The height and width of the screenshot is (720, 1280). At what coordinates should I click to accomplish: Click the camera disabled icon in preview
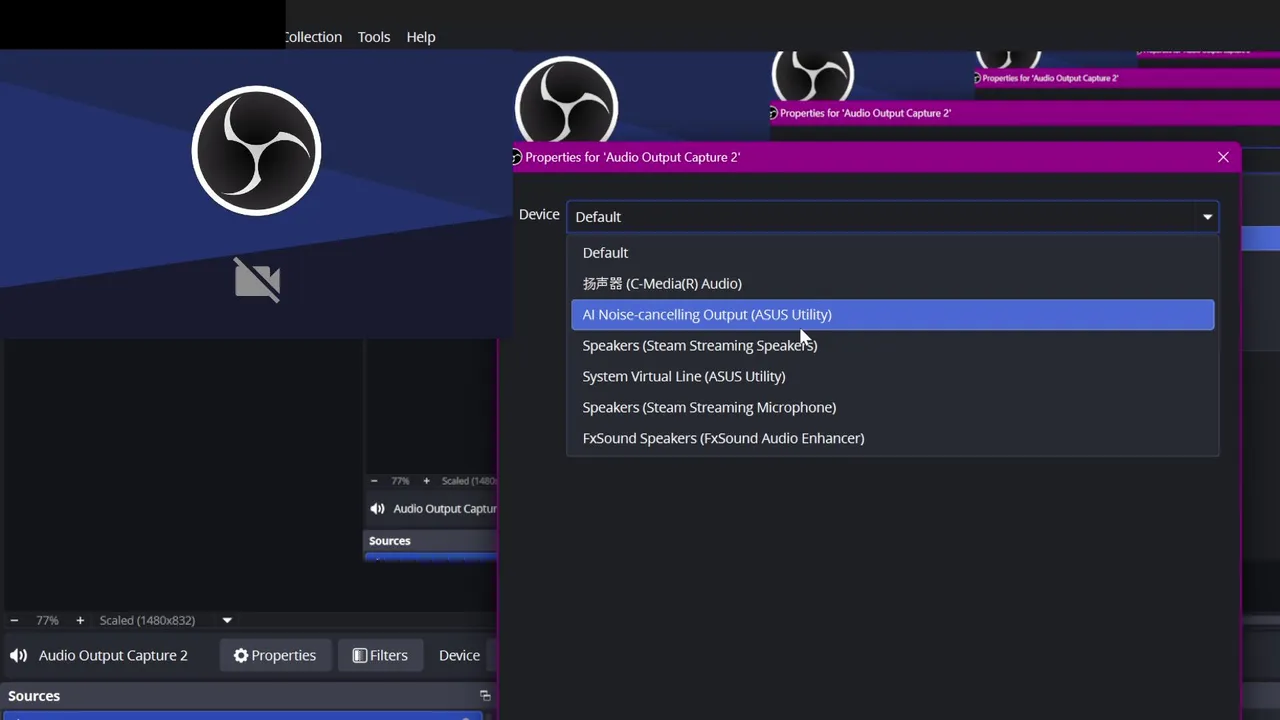pos(257,279)
